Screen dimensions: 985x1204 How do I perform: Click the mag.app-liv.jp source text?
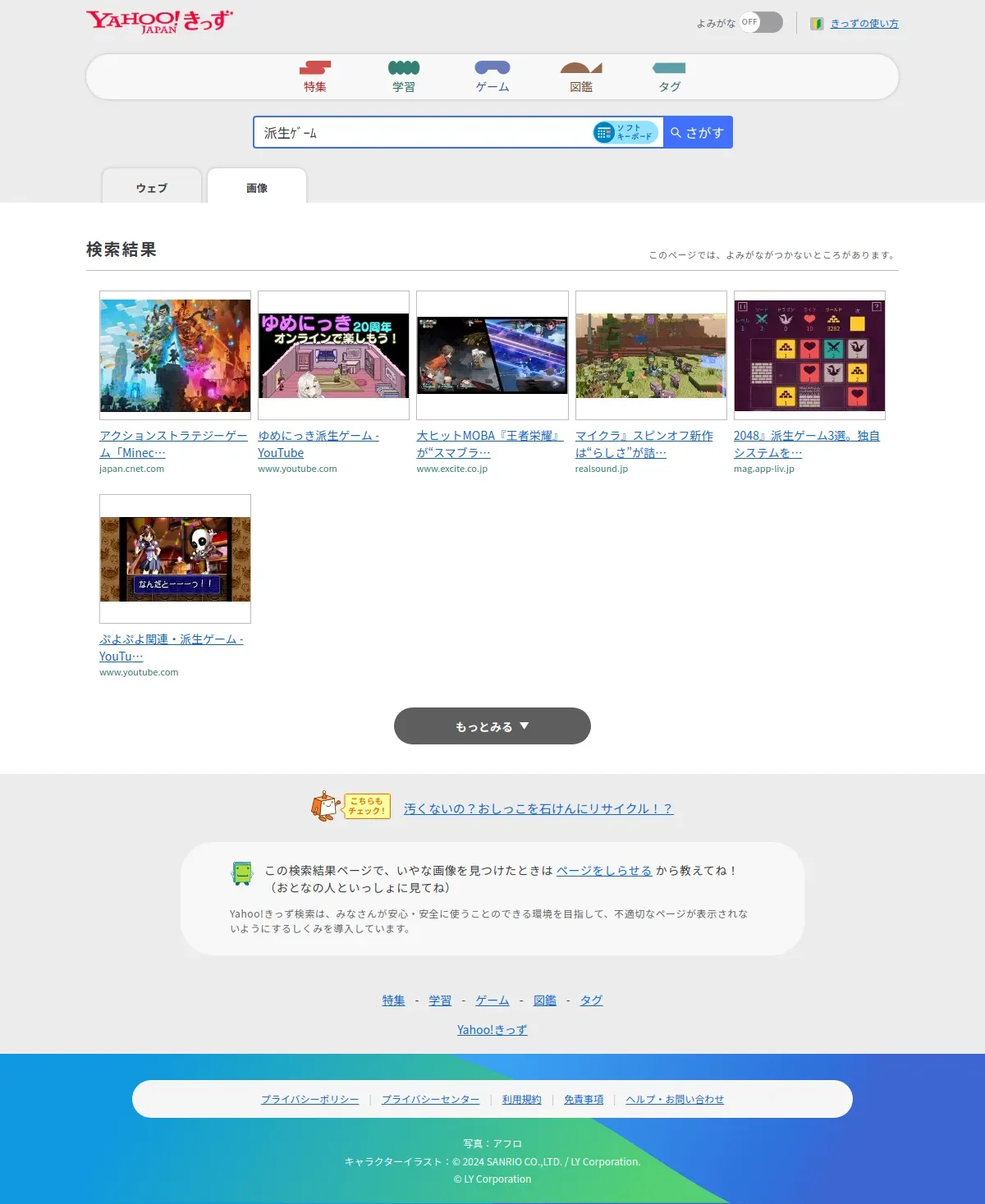point(764,469)
